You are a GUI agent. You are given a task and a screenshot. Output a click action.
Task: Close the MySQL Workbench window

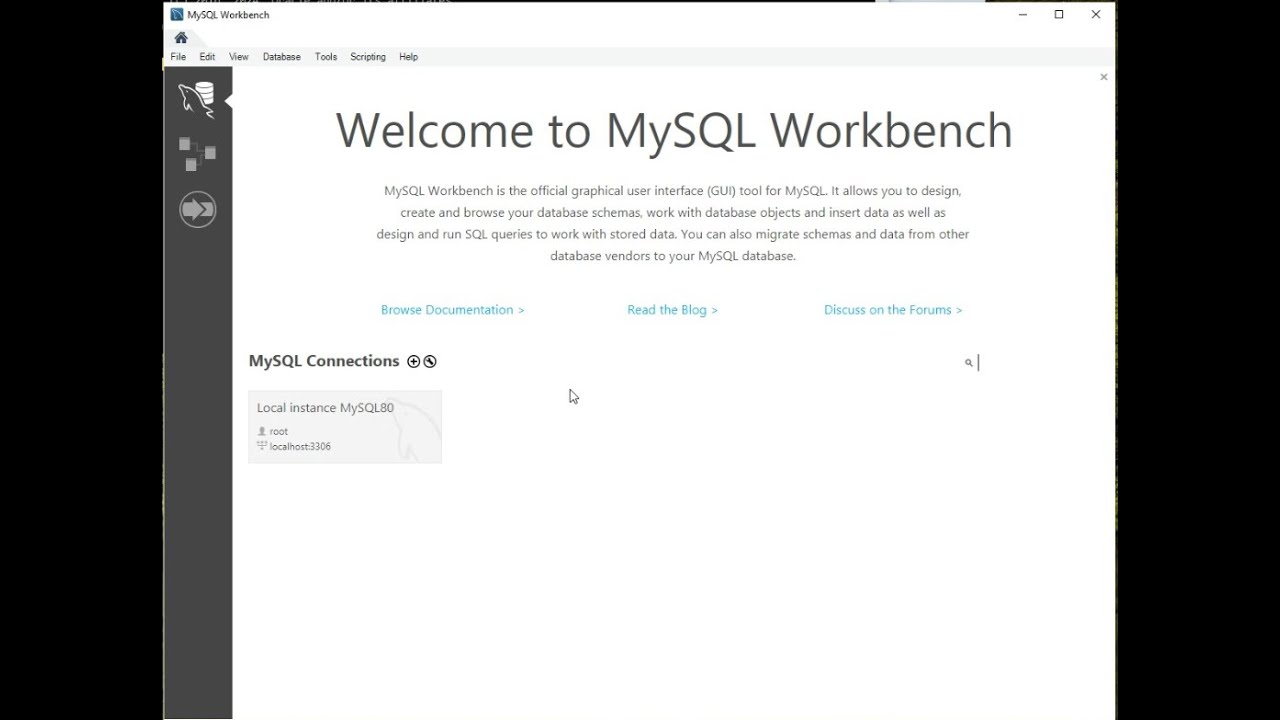1096,15
